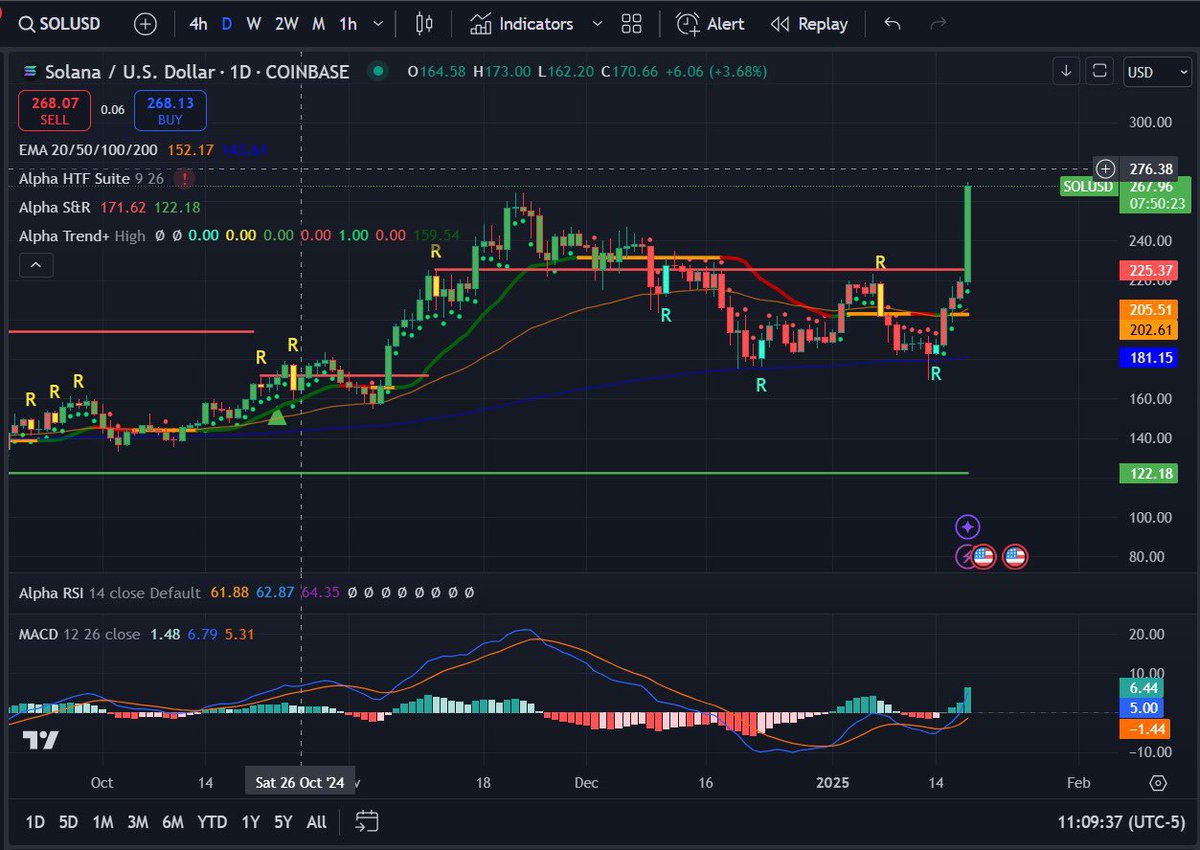This screenshot has width=1200, height=850.
Task: Start bar Replay mode
Action: [x=809, y=24]
